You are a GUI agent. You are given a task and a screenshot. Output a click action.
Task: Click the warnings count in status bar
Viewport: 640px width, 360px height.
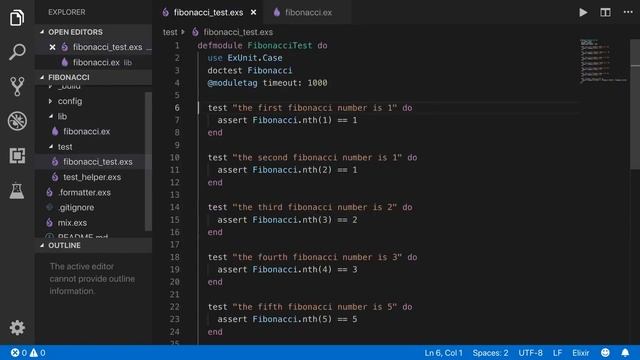37,353
